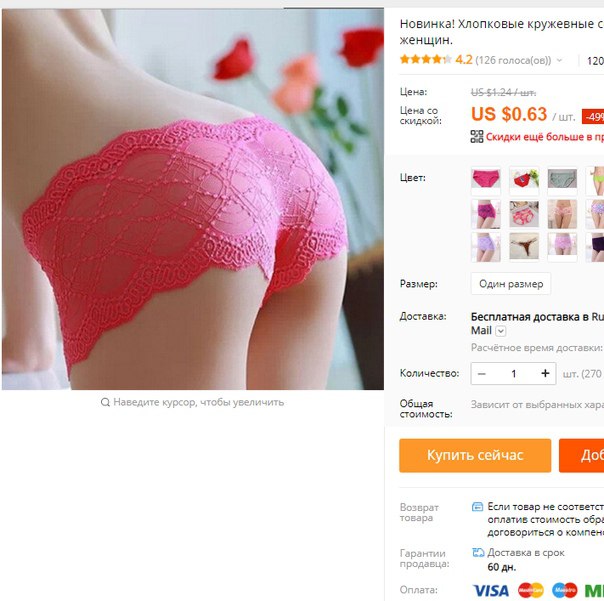The image size is (604, 601).
Task: Click the quantity input field
Action: click(x=513, y=374)
